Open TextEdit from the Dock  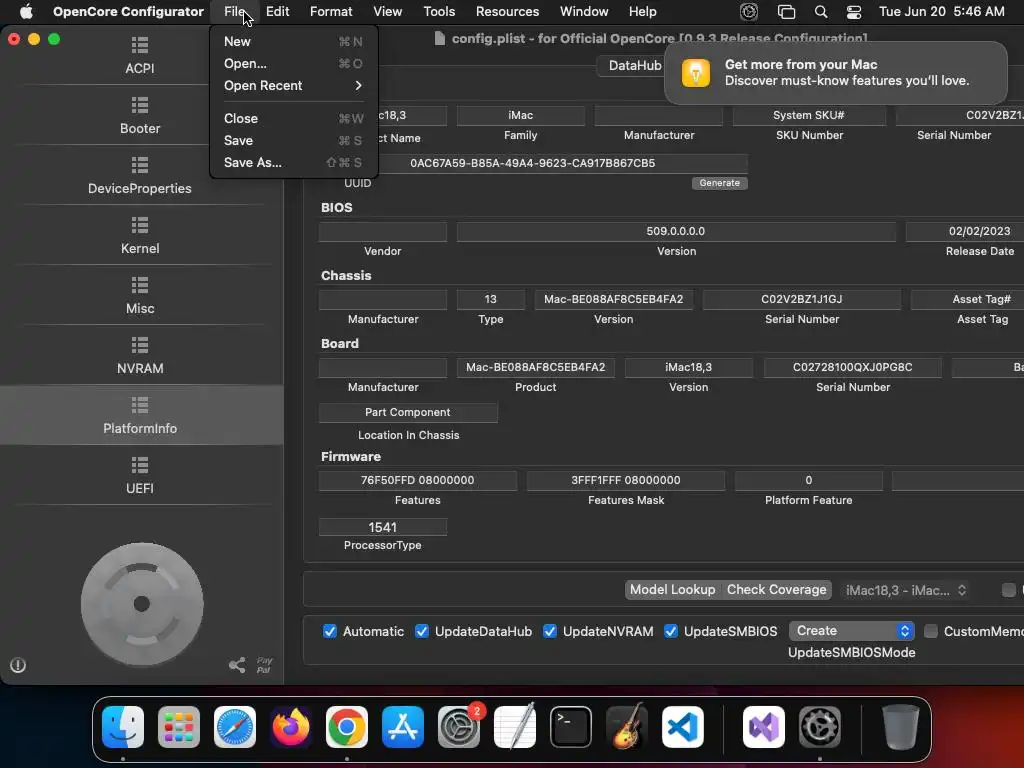[x=515, y=727]
